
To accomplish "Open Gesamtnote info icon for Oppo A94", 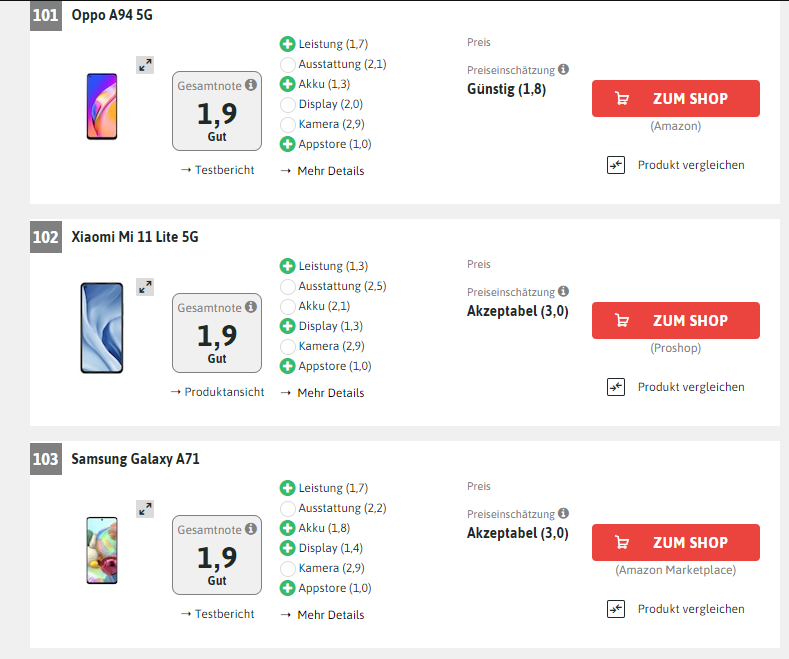I will (251, 85).
